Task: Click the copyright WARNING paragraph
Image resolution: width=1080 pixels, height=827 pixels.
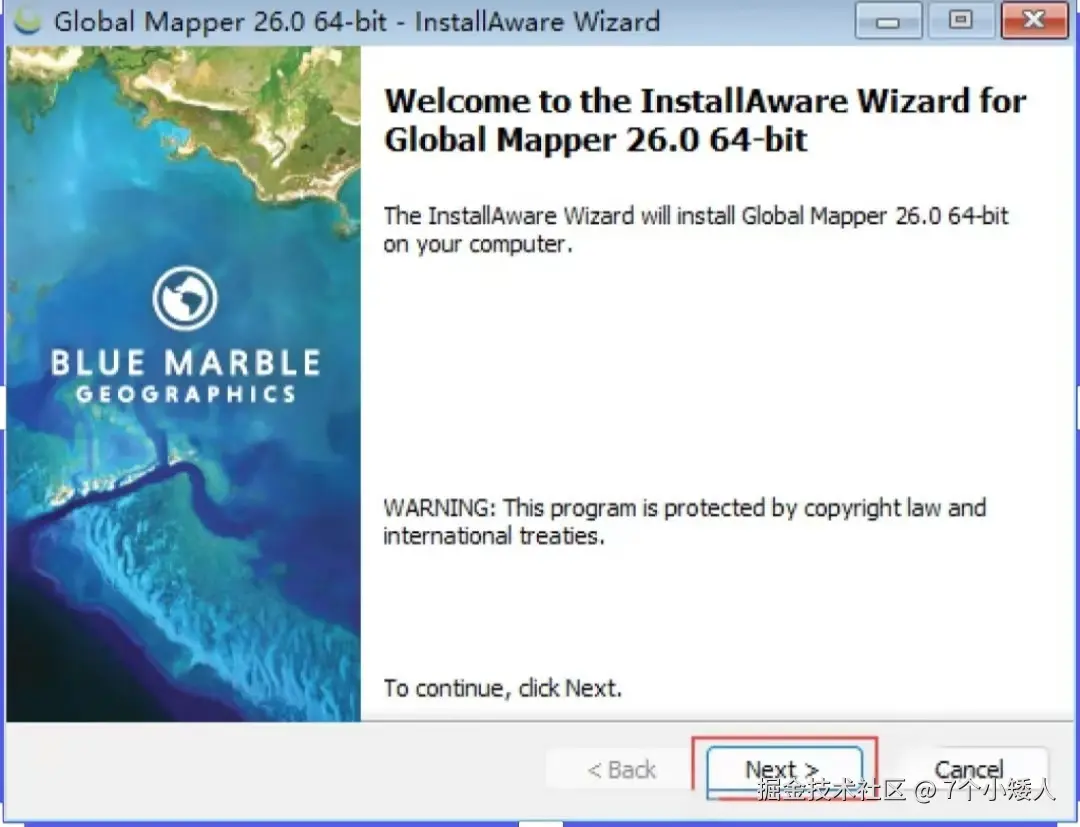Action: [685, 522]
